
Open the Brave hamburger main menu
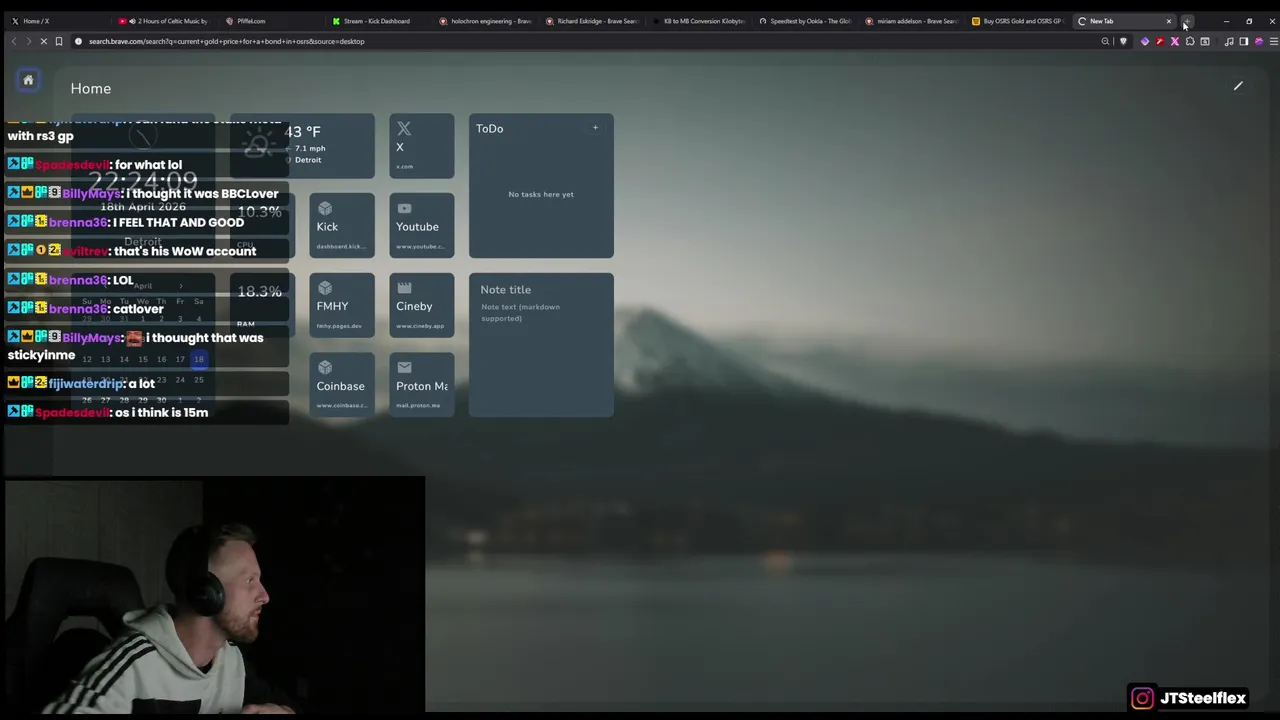coord(1272,41)
